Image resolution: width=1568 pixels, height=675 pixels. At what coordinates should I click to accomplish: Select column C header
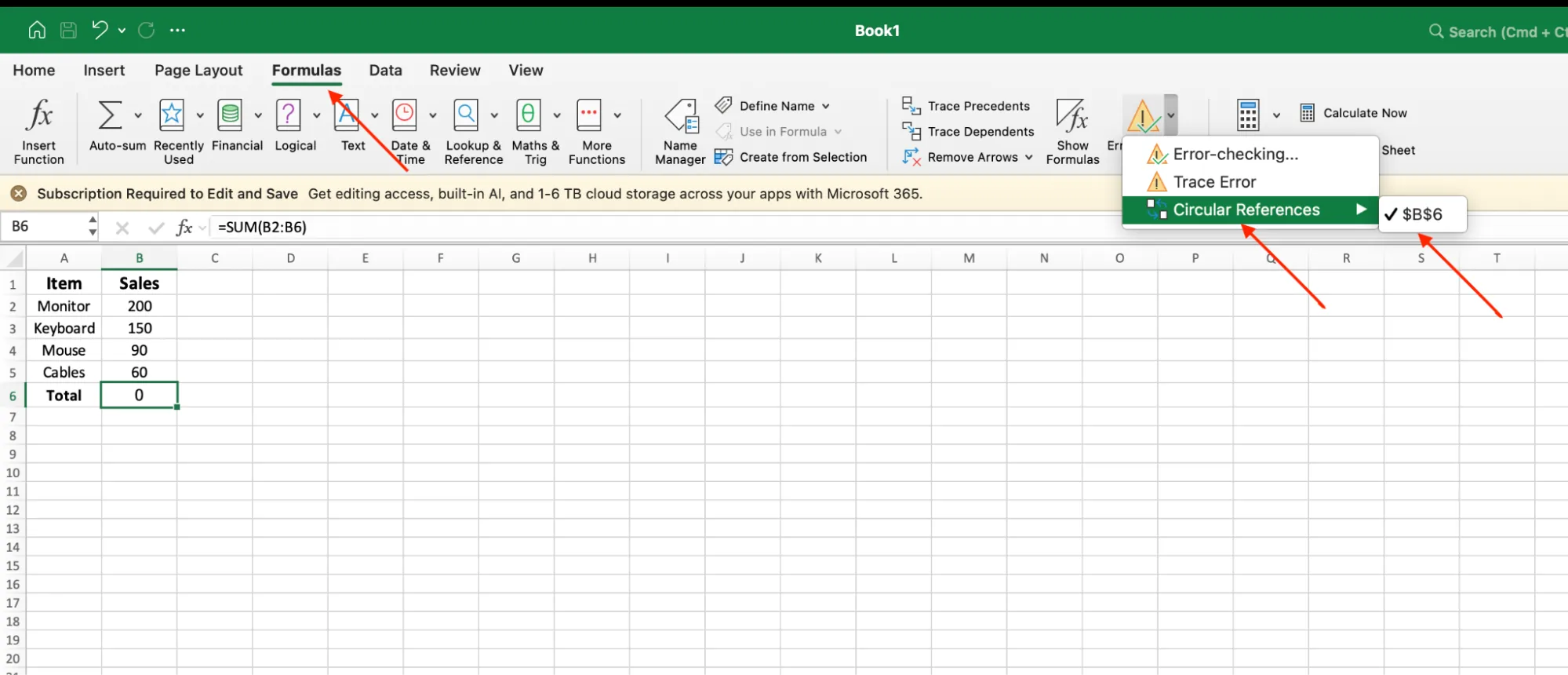(x=214, y=257)
